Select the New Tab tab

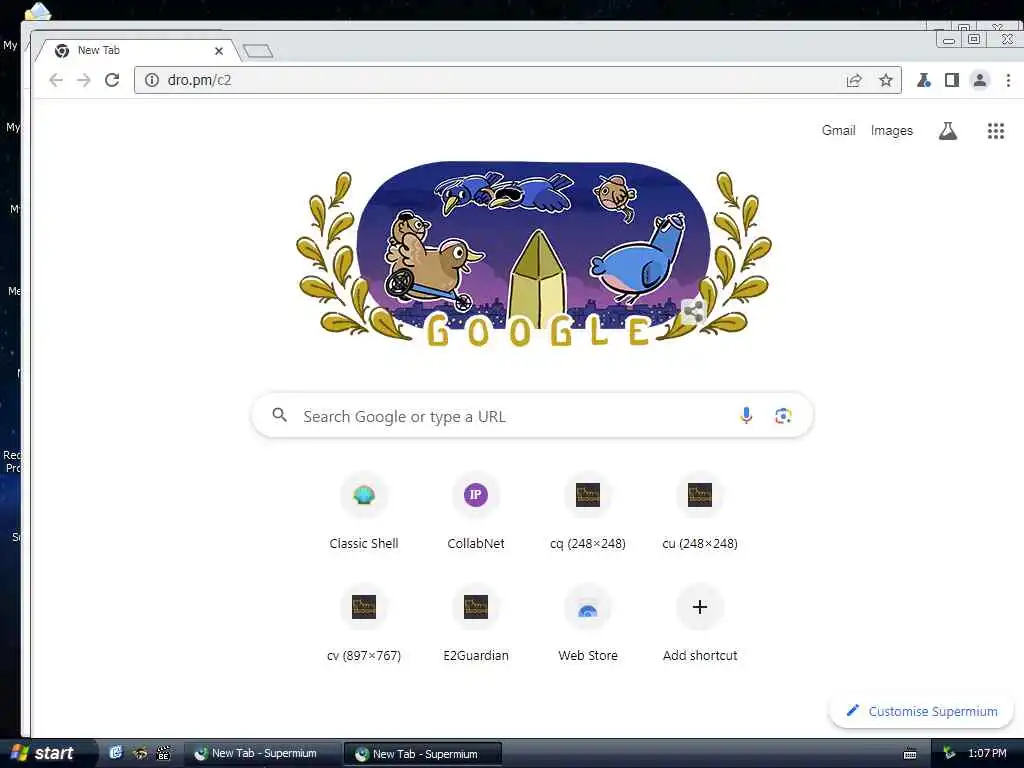point(138,50)
